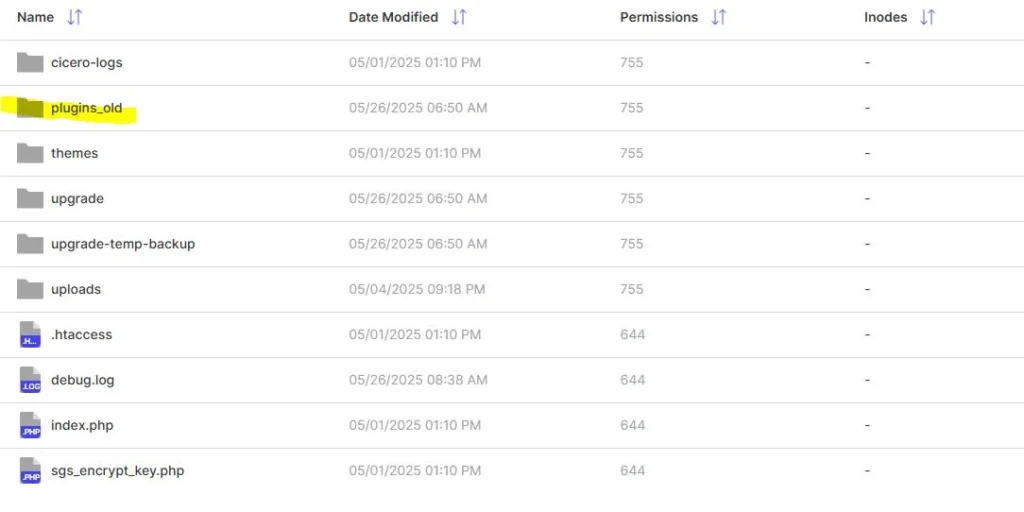
Task: Select the debug.log LOG file icon
Action: pos(30,379)
